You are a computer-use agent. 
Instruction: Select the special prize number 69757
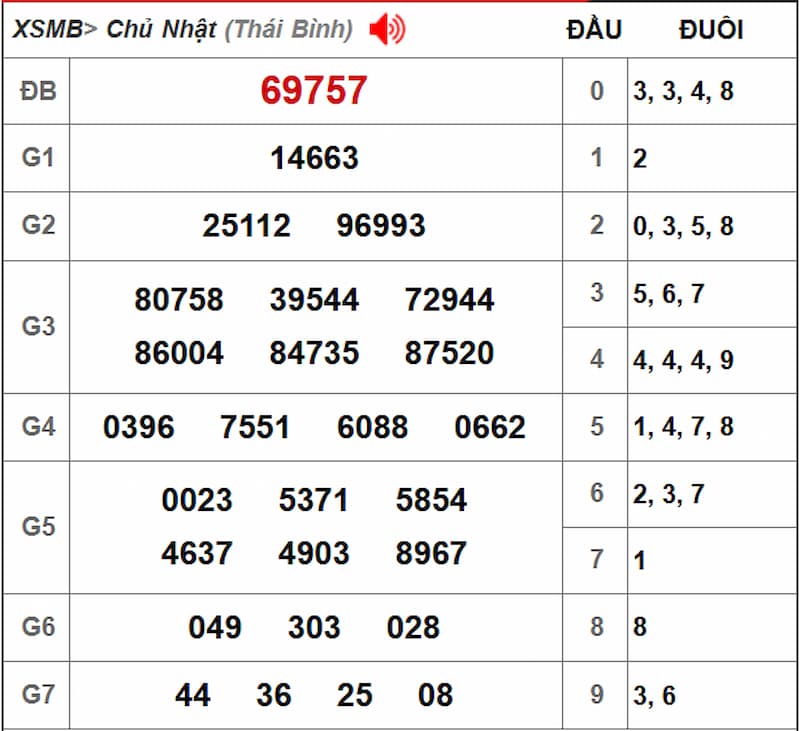tap(314, 91)
